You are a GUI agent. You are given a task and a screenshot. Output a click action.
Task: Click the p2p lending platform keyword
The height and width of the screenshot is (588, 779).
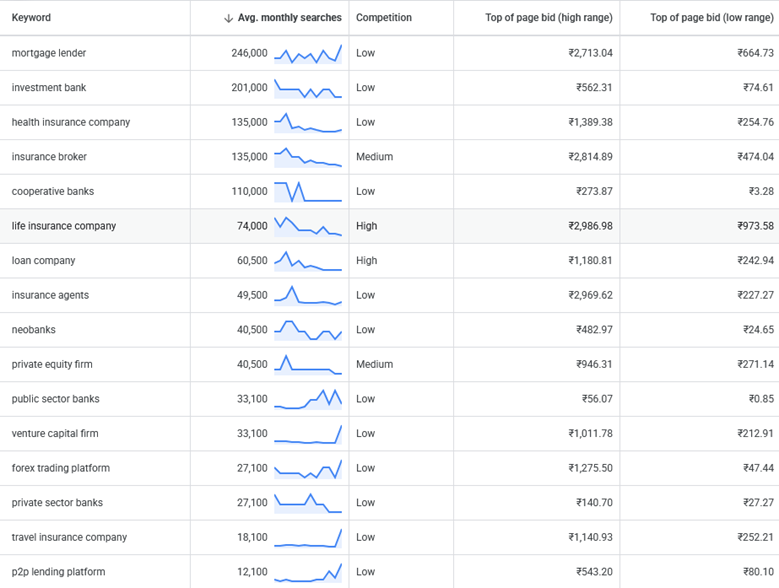(x=58, y=572)
